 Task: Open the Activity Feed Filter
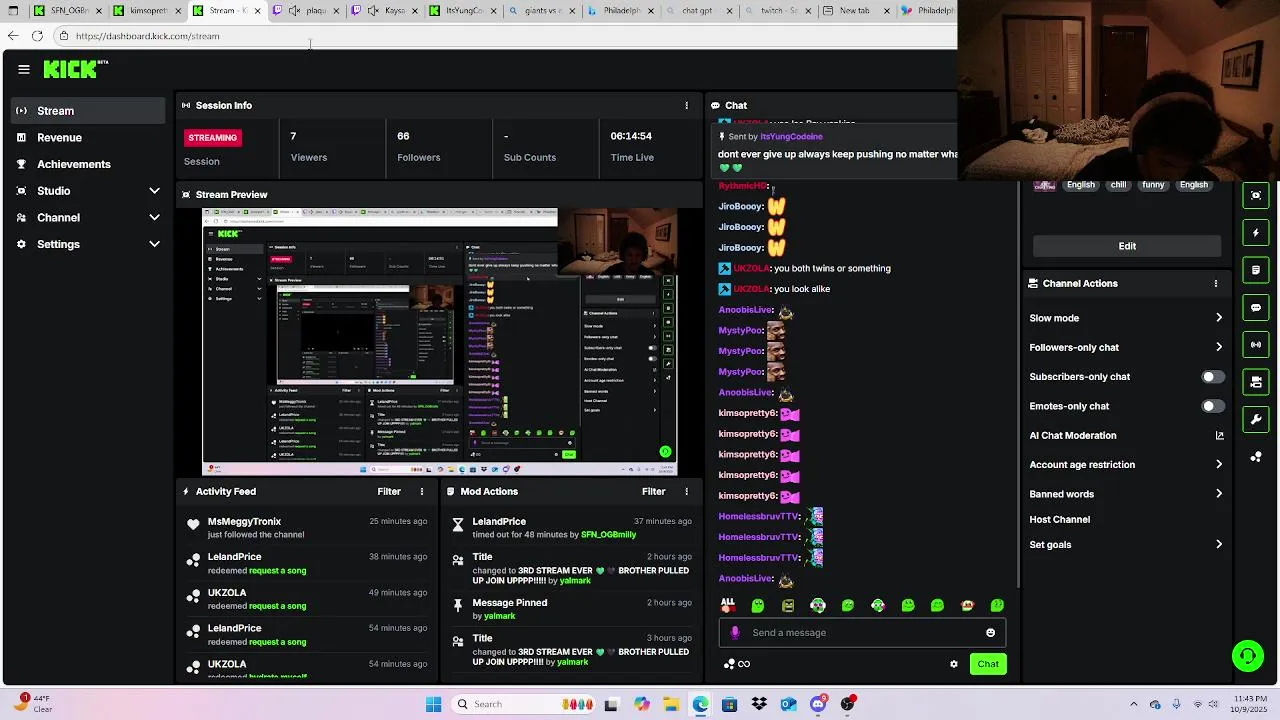point(389,491)
